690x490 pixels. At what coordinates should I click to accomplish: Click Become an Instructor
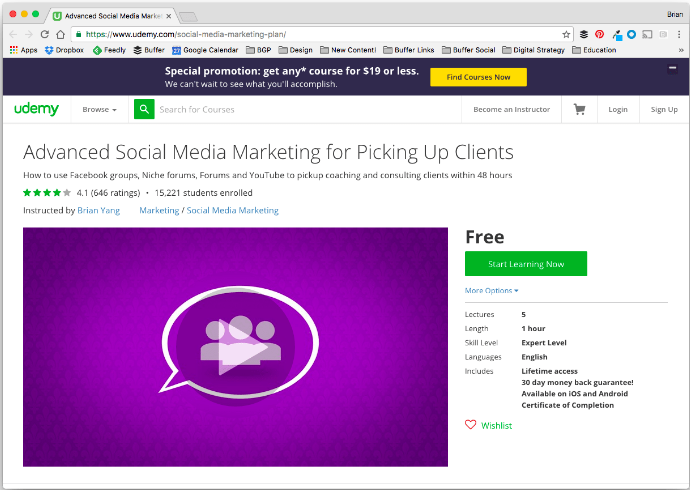[511, 109]
